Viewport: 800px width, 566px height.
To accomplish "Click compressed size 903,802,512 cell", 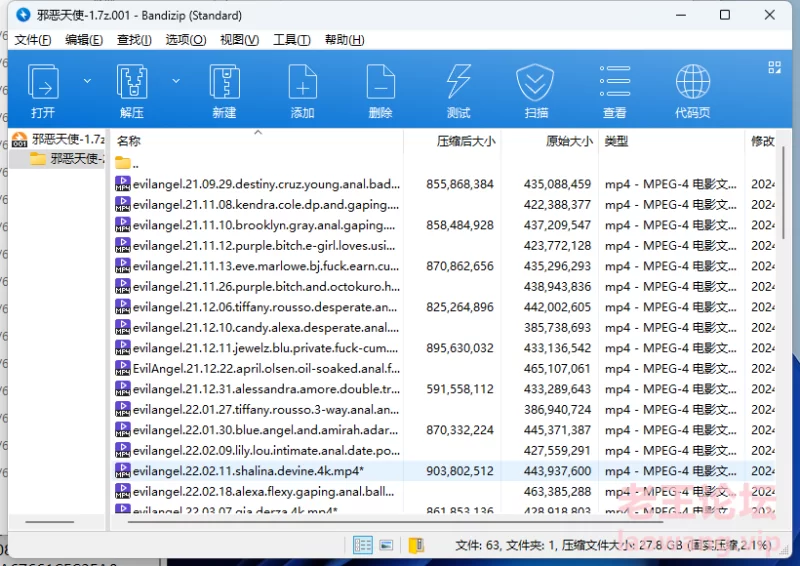I will click(x=460, y=471).
